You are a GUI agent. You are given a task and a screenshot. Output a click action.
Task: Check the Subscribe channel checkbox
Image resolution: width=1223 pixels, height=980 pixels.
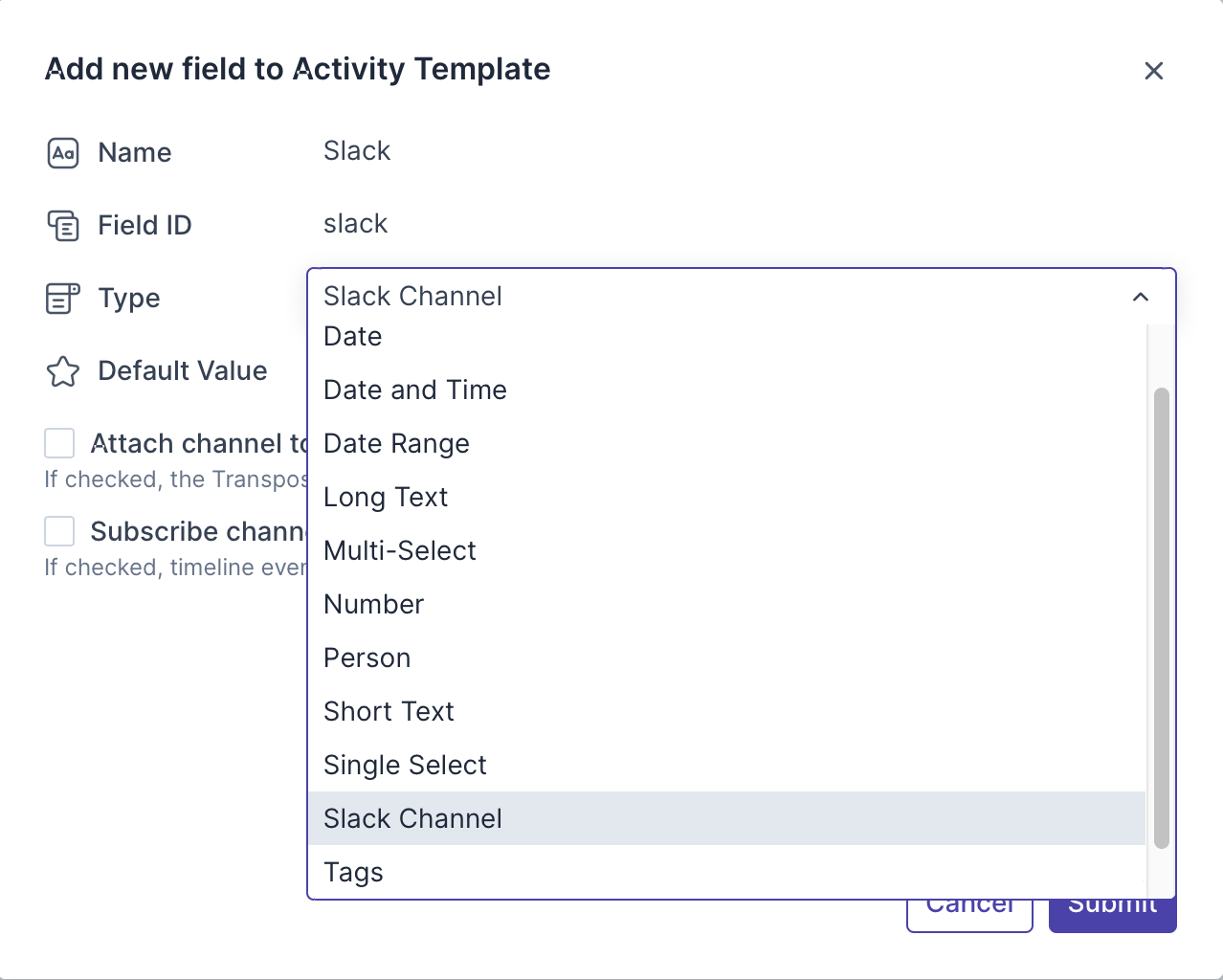coord(59,531)
